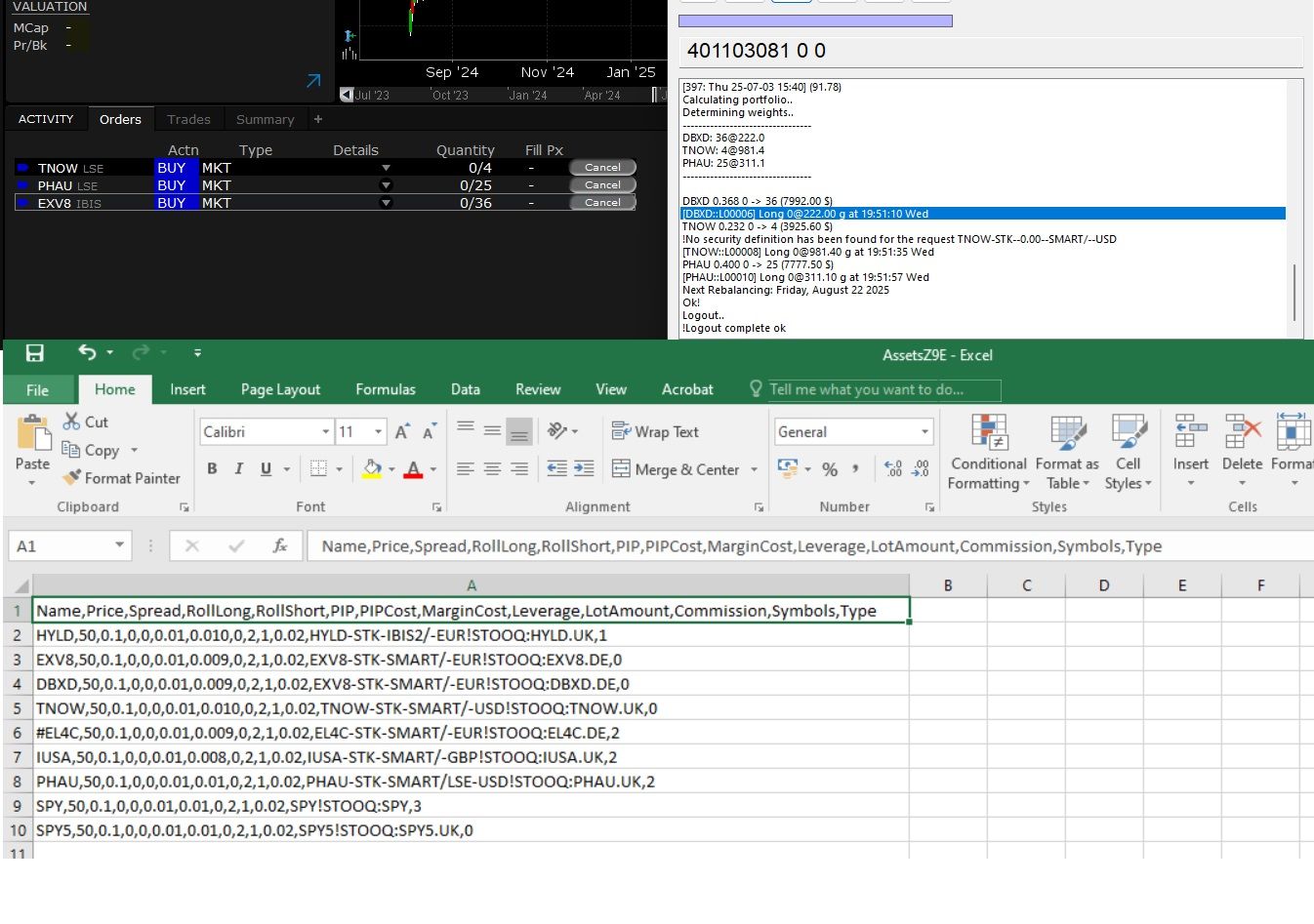Expand the General number format dropdown

coord(924,431)
